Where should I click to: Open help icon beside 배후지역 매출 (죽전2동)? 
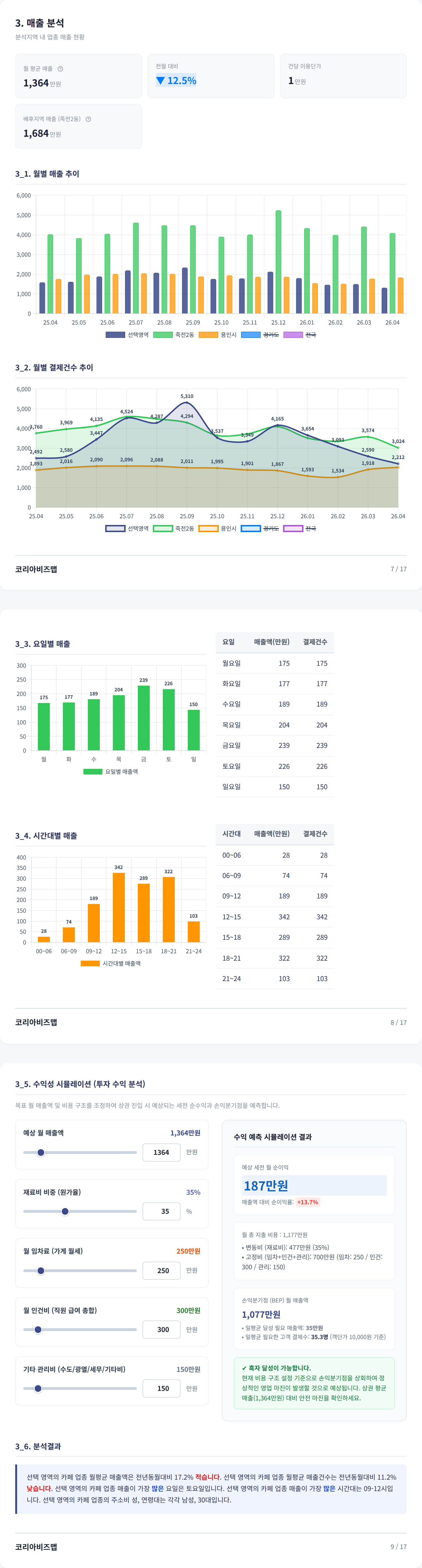[88, 119]
